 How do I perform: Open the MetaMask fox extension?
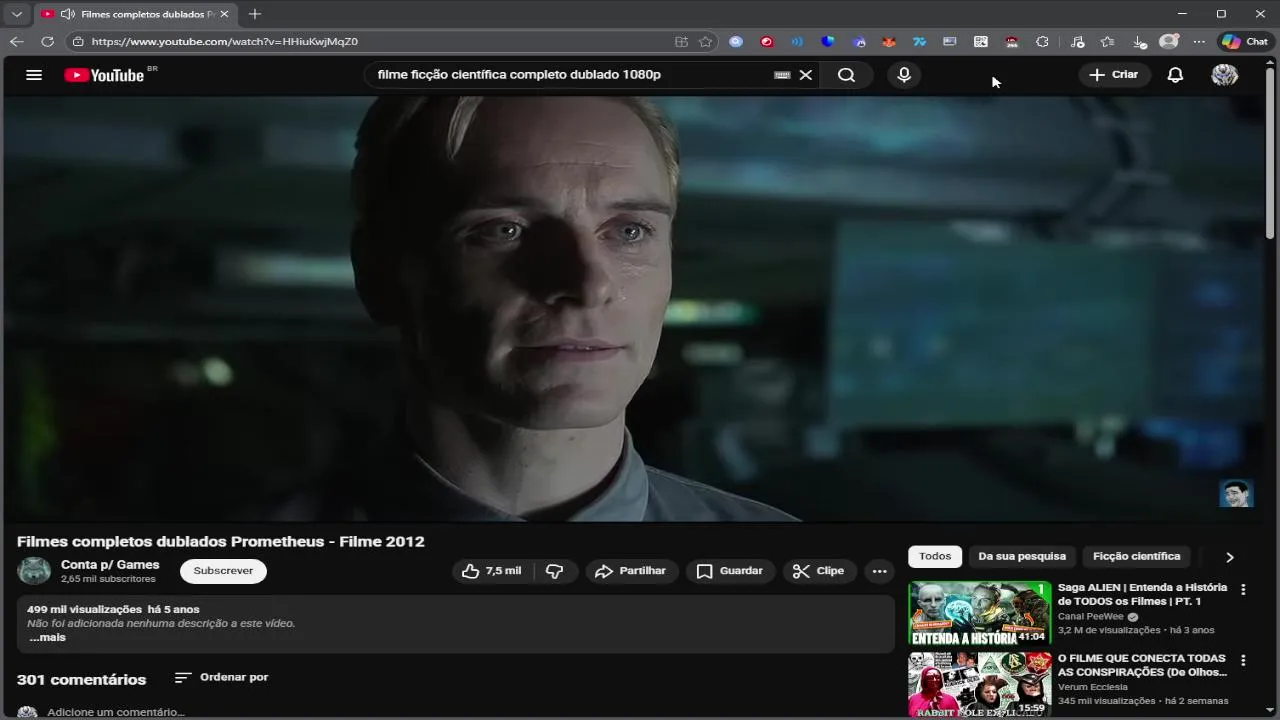[x=889, y=41]
